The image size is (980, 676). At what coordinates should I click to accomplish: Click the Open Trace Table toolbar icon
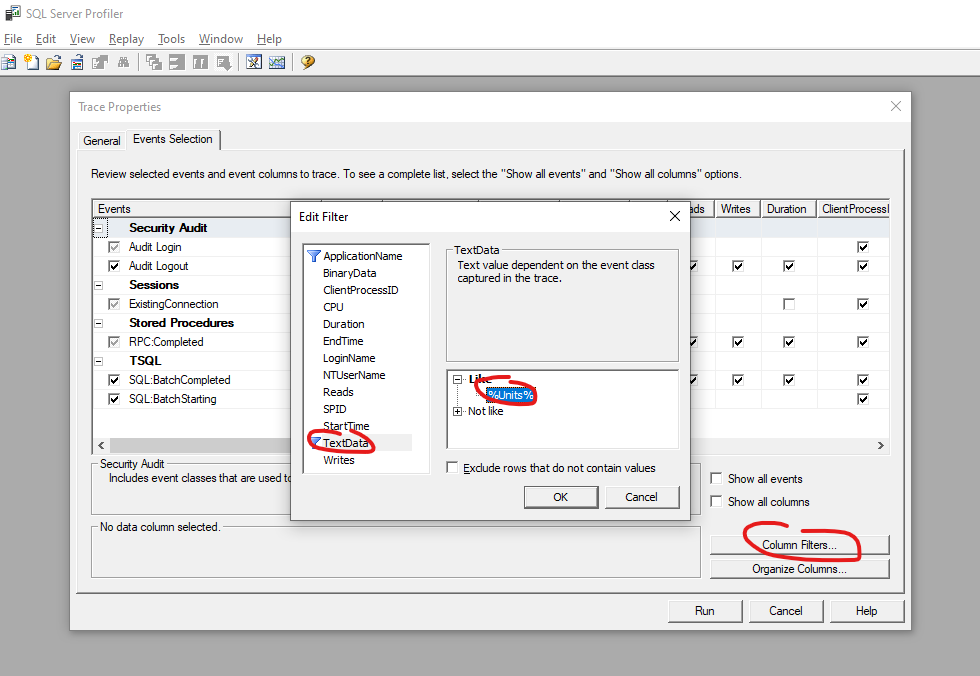coord(77,62)
